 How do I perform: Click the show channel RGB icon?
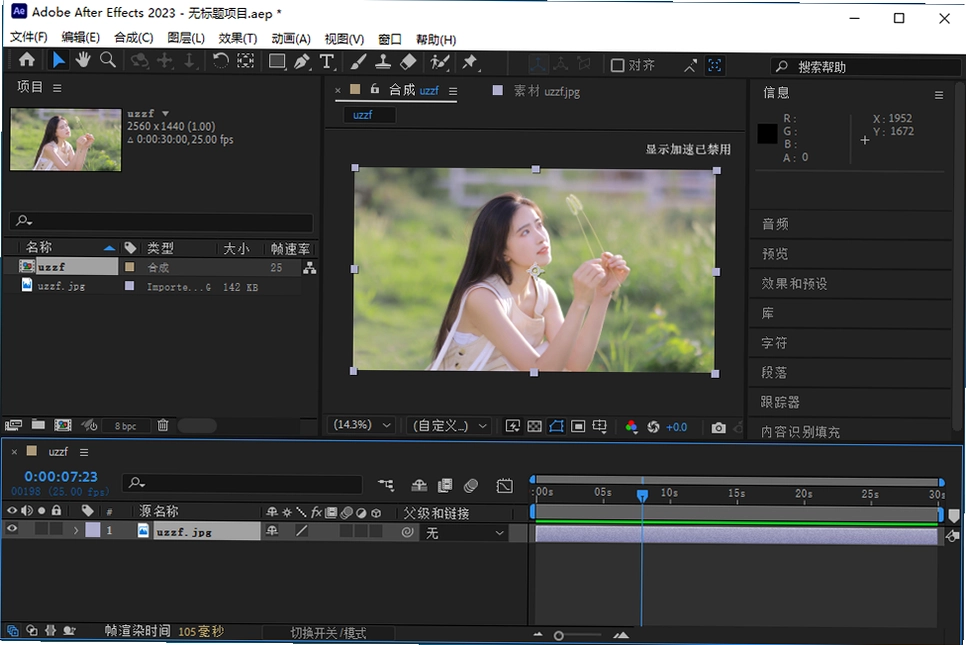pos(631,427)
